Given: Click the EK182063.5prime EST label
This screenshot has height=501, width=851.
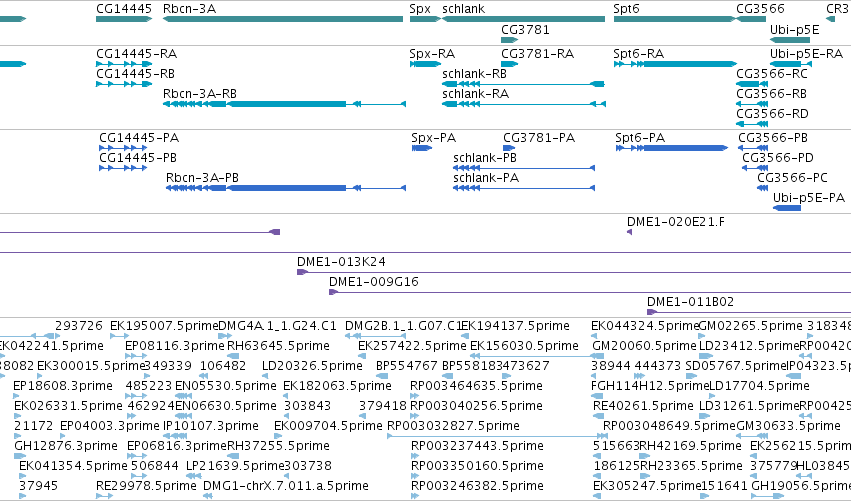Looking at the screenshot, I should click(337, 386).
